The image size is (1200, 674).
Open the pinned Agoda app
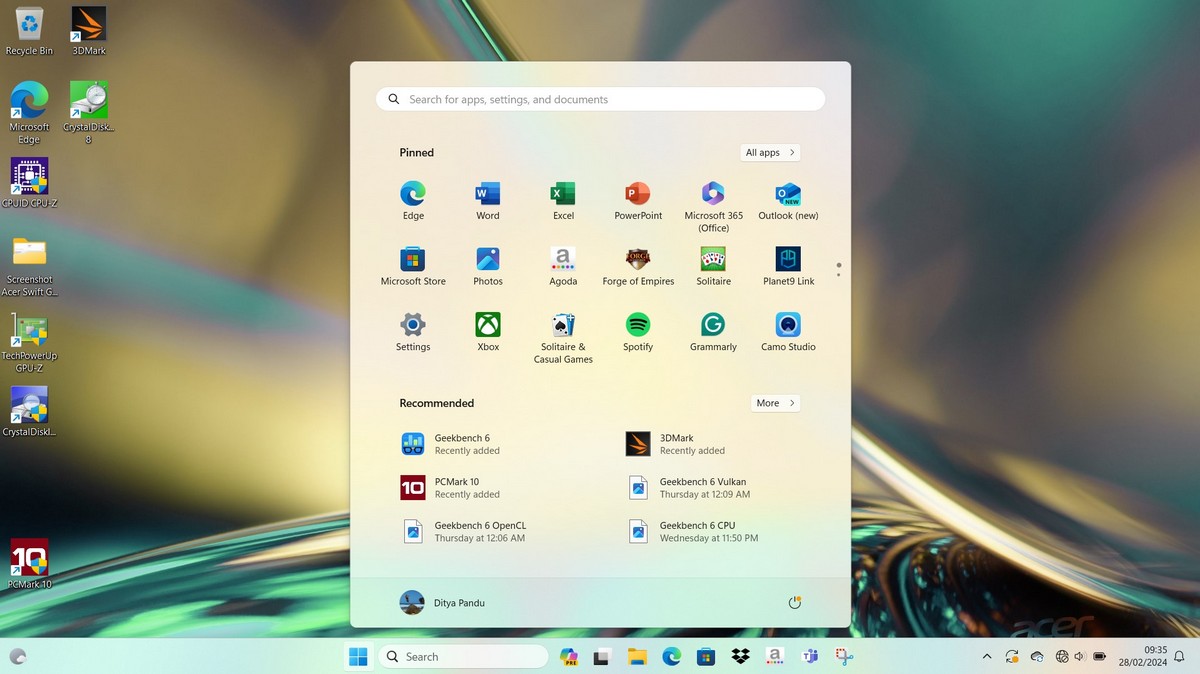pyautogui.click(x=563, y=267)
